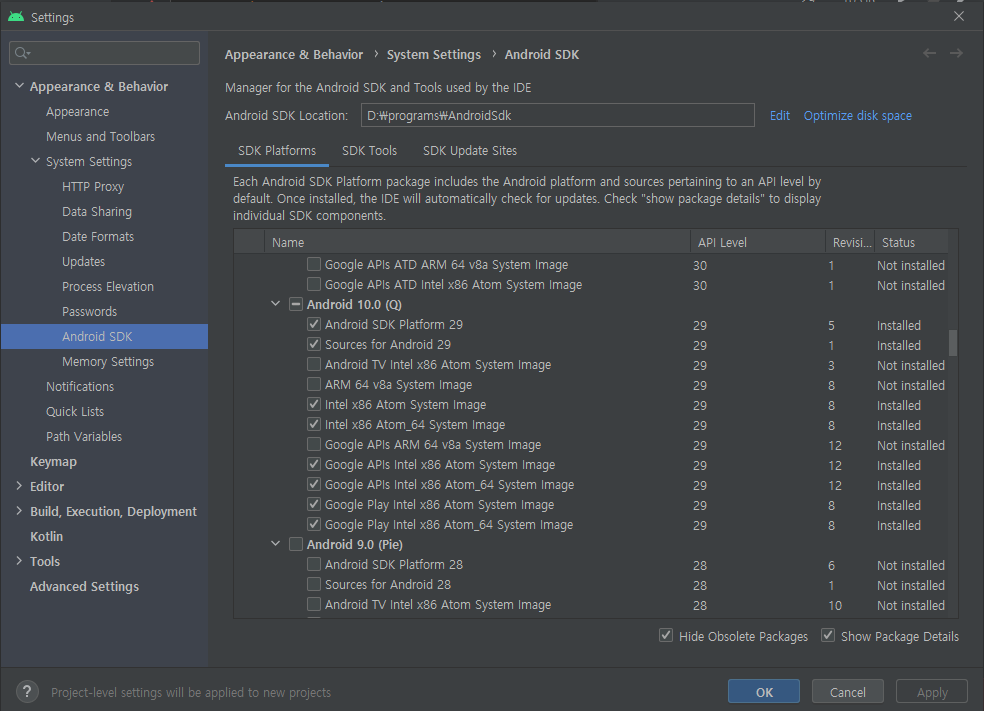Click the Apply button
The height and width of the screenshot is (711, 984).
pos(932,692)
